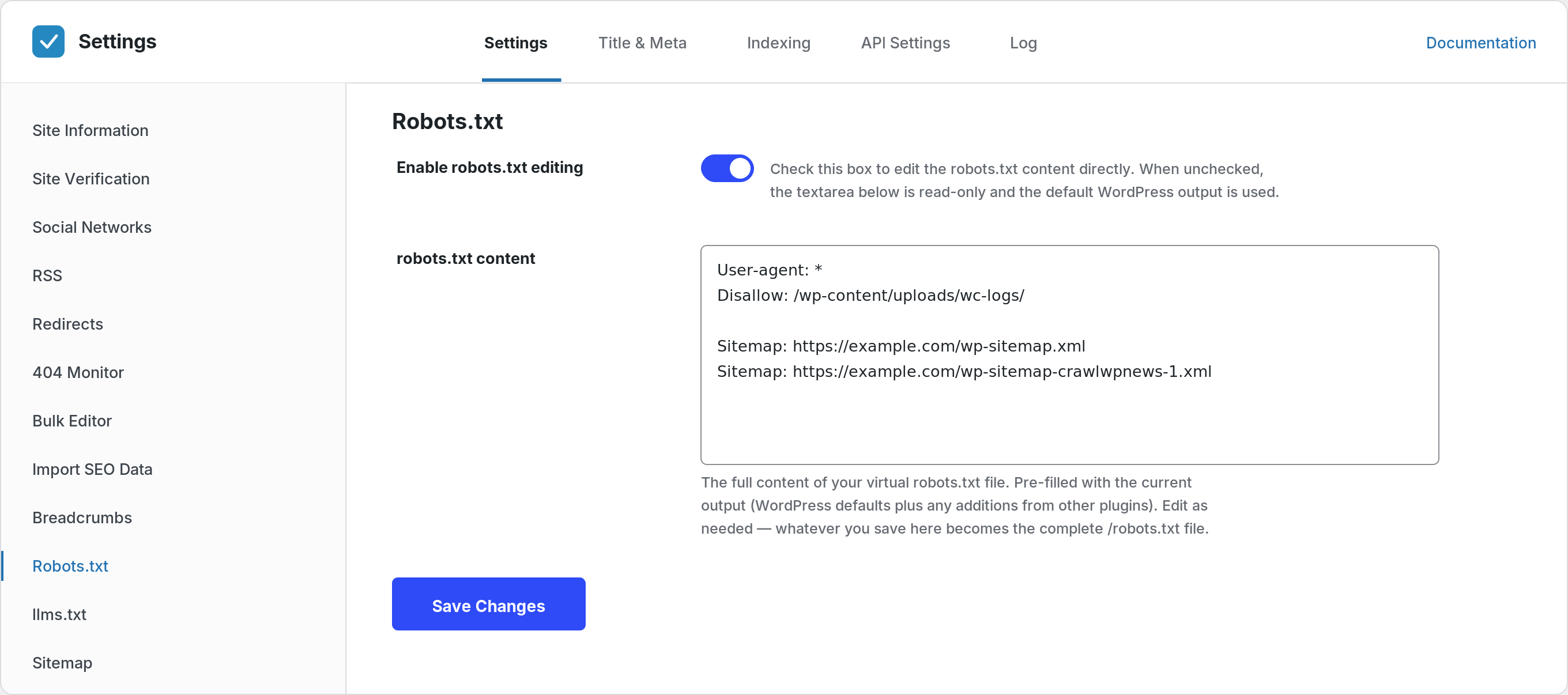The image size is (1568, 695).
Task: Click the wp-sitemap.xml Sitemap line
Action: pos(901,346)
